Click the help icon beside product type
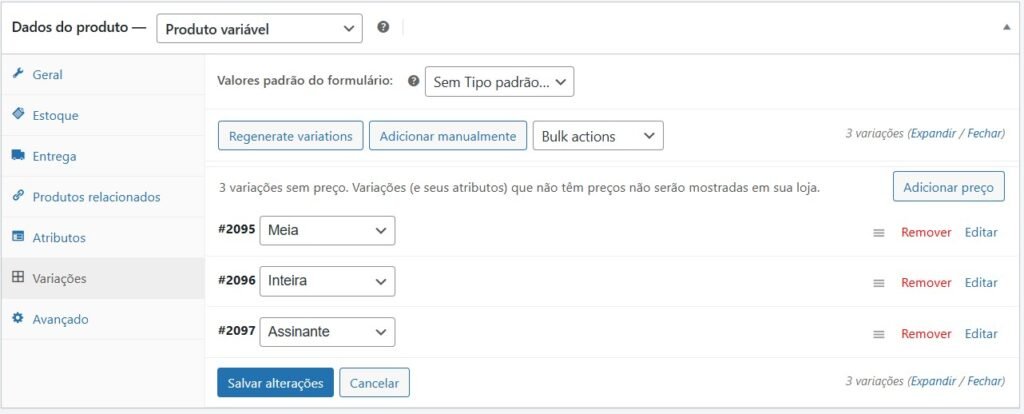 (x=383, y=28)
